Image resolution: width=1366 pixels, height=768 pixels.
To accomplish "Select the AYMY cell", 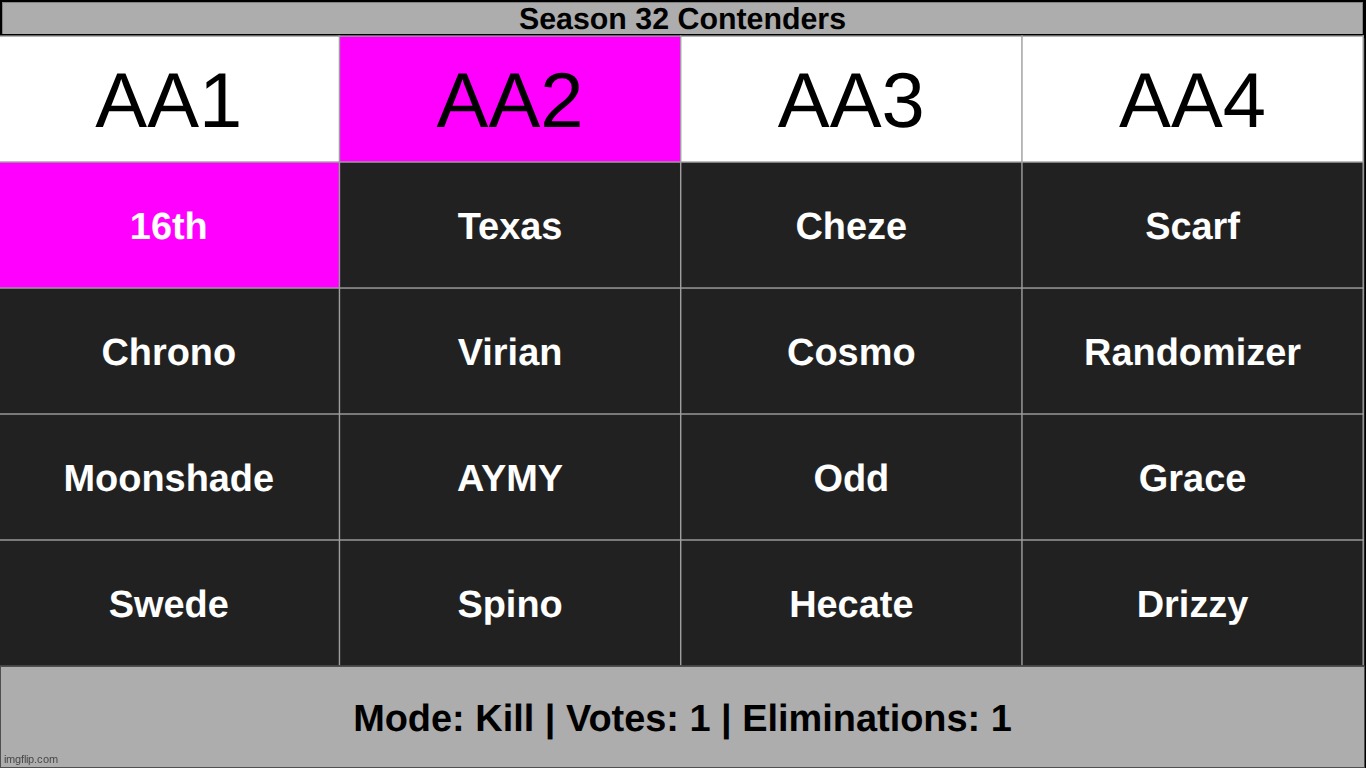I will 510,478.
